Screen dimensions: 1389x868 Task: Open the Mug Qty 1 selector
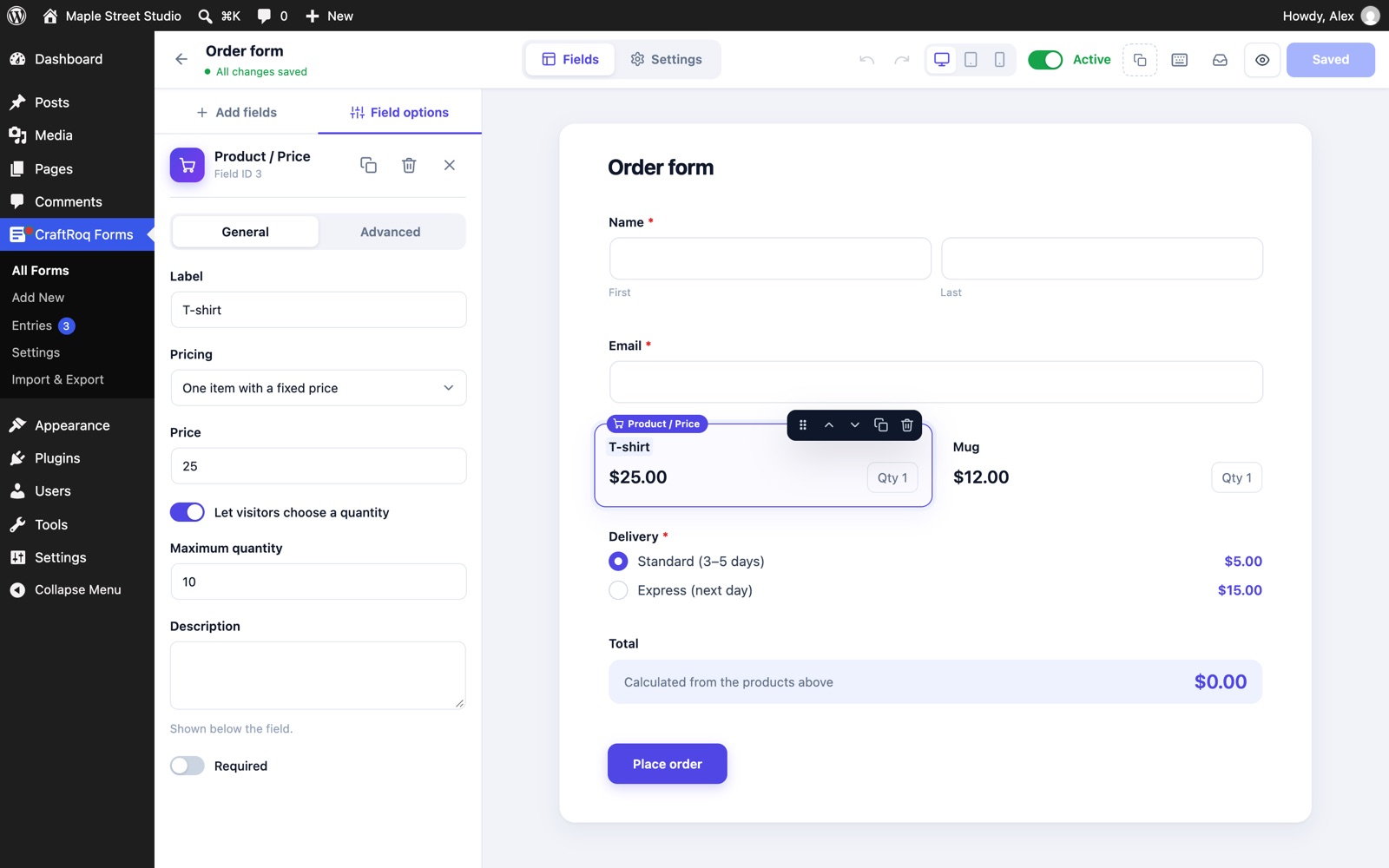tap(1237, 477)
